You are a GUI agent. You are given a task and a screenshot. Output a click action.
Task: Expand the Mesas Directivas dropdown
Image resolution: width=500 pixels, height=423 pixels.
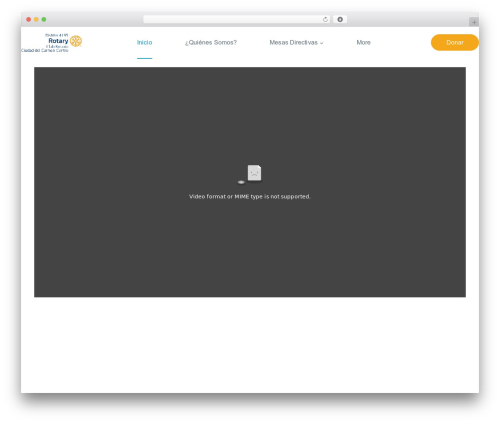tap(296, 42)
